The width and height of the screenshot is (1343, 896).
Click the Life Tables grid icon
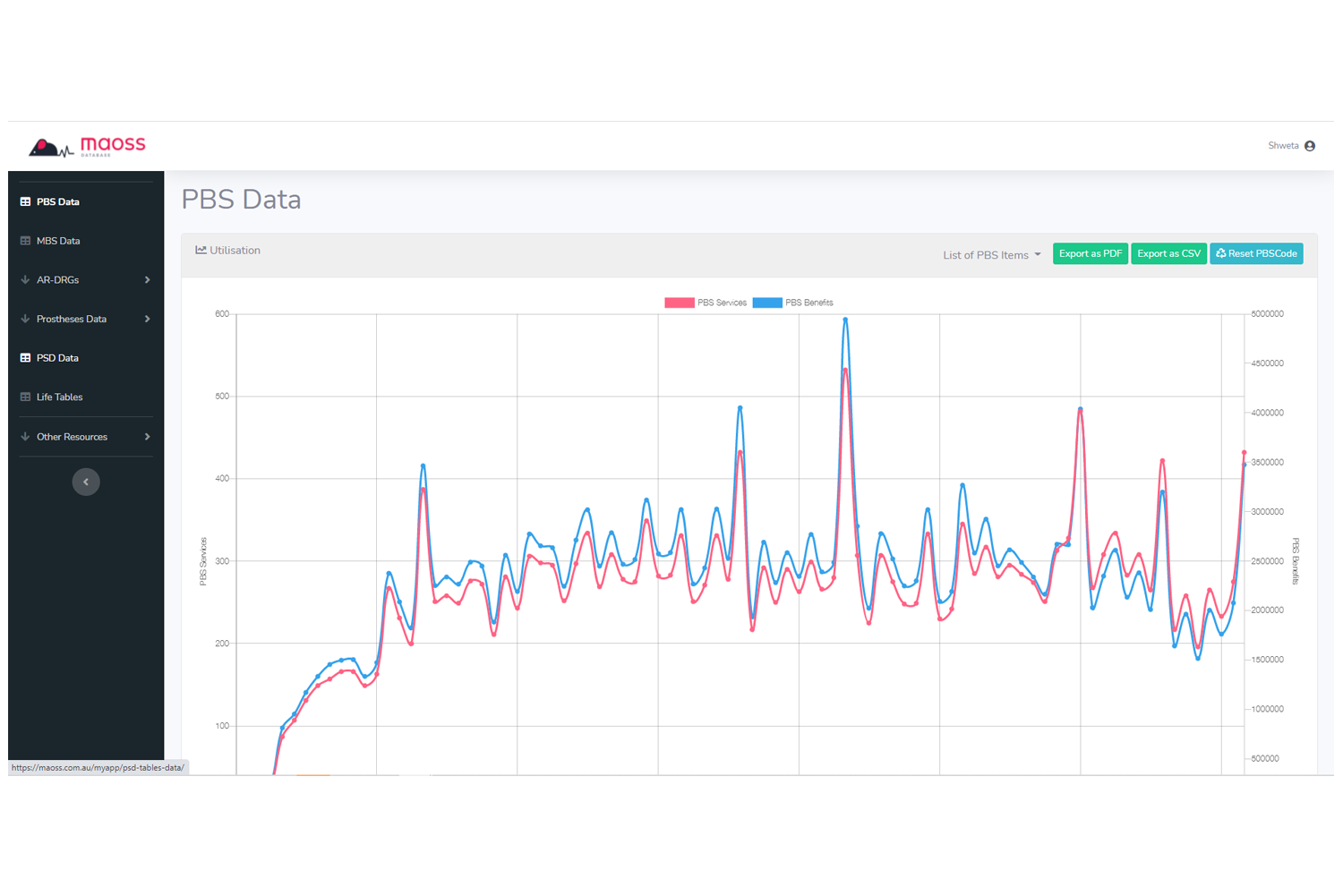pyautogui.click(x=25, y=397)
